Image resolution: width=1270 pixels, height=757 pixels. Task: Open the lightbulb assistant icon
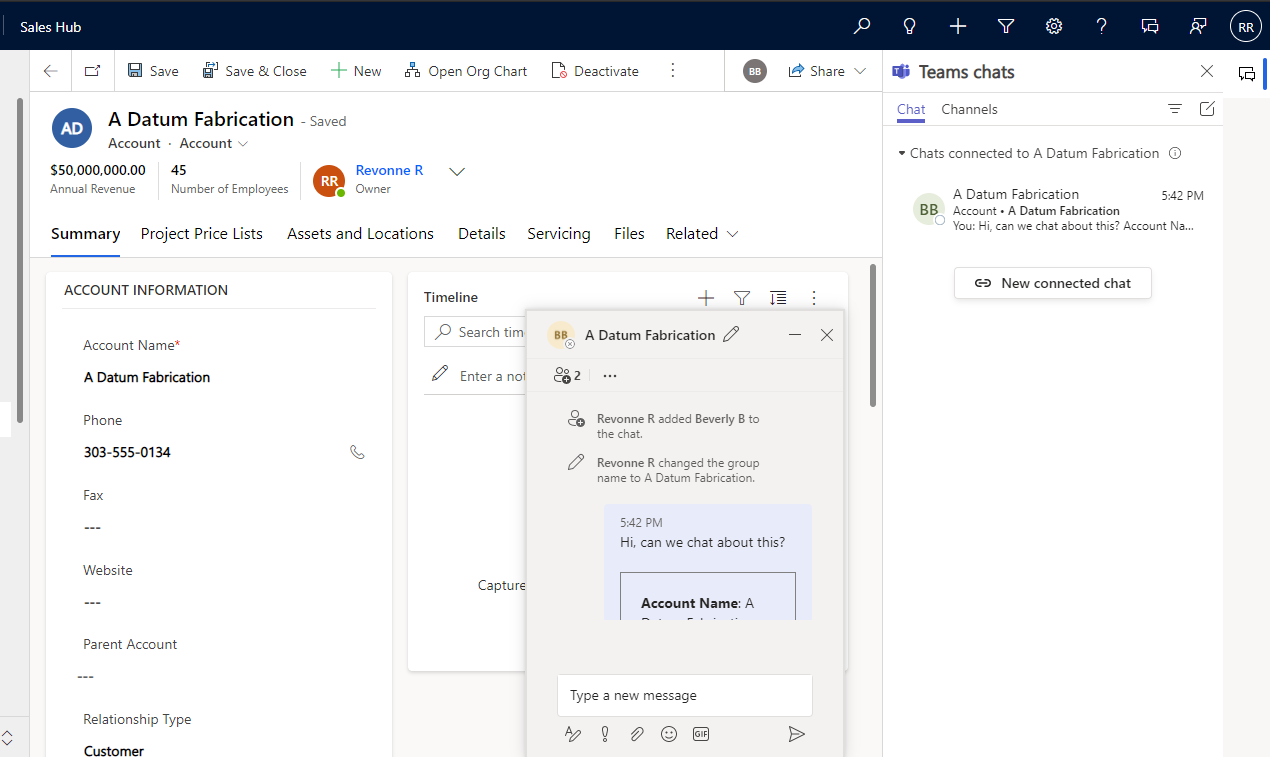(910, 27)
